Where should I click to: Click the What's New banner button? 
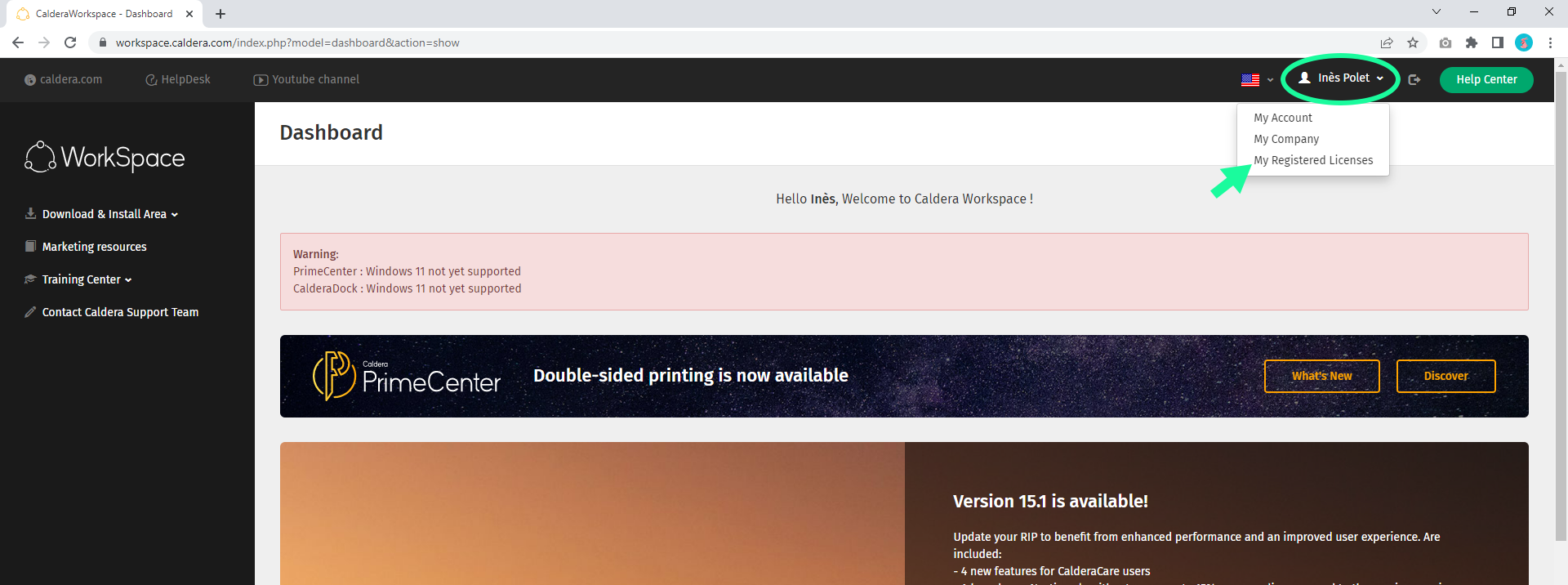coord(1321,376)
